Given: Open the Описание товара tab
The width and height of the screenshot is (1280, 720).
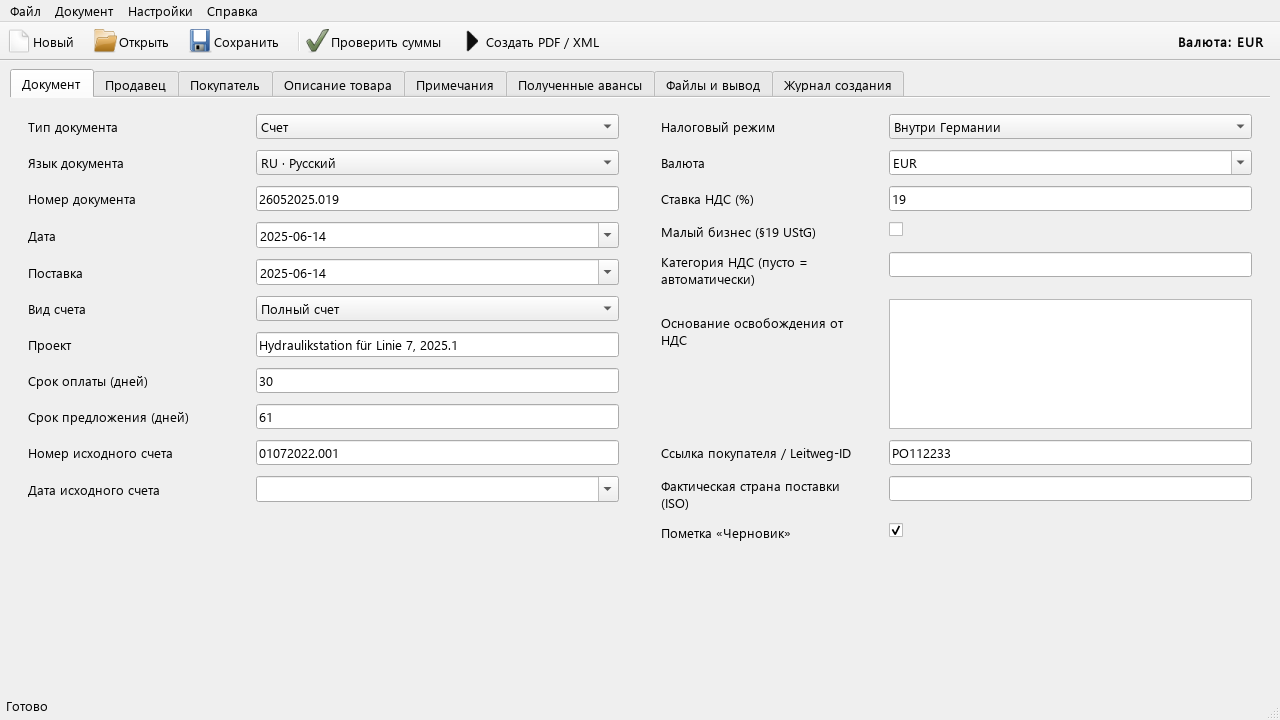Looking at the screenshot, I should pos(338,85).
